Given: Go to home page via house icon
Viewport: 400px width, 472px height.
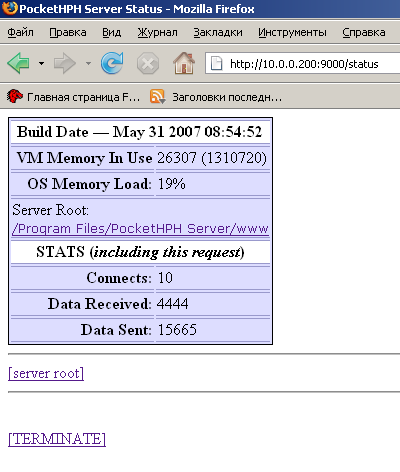Looking at the screenshot, I should click(184, 63).
